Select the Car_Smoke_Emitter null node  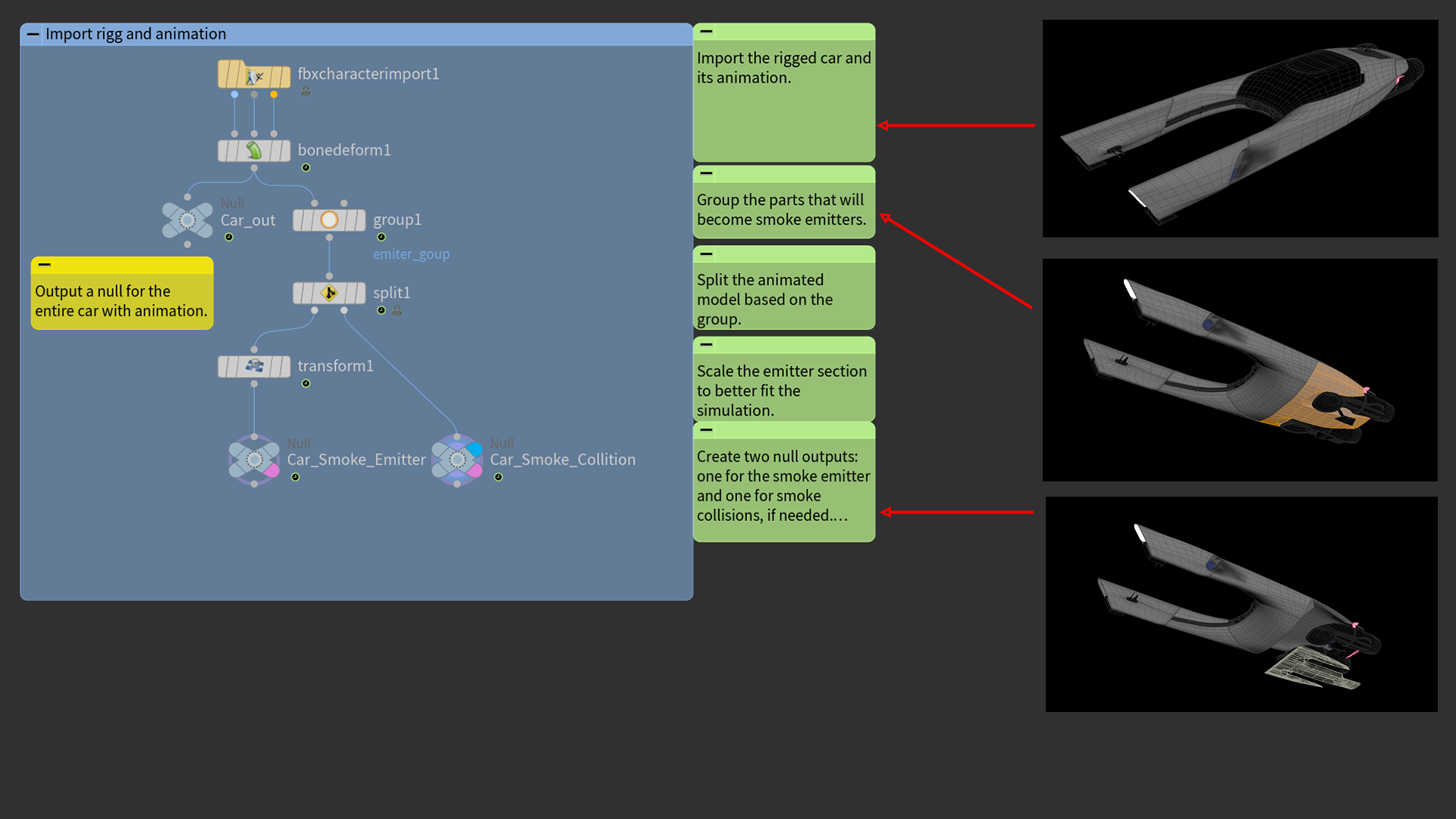[x=254, y=460]
